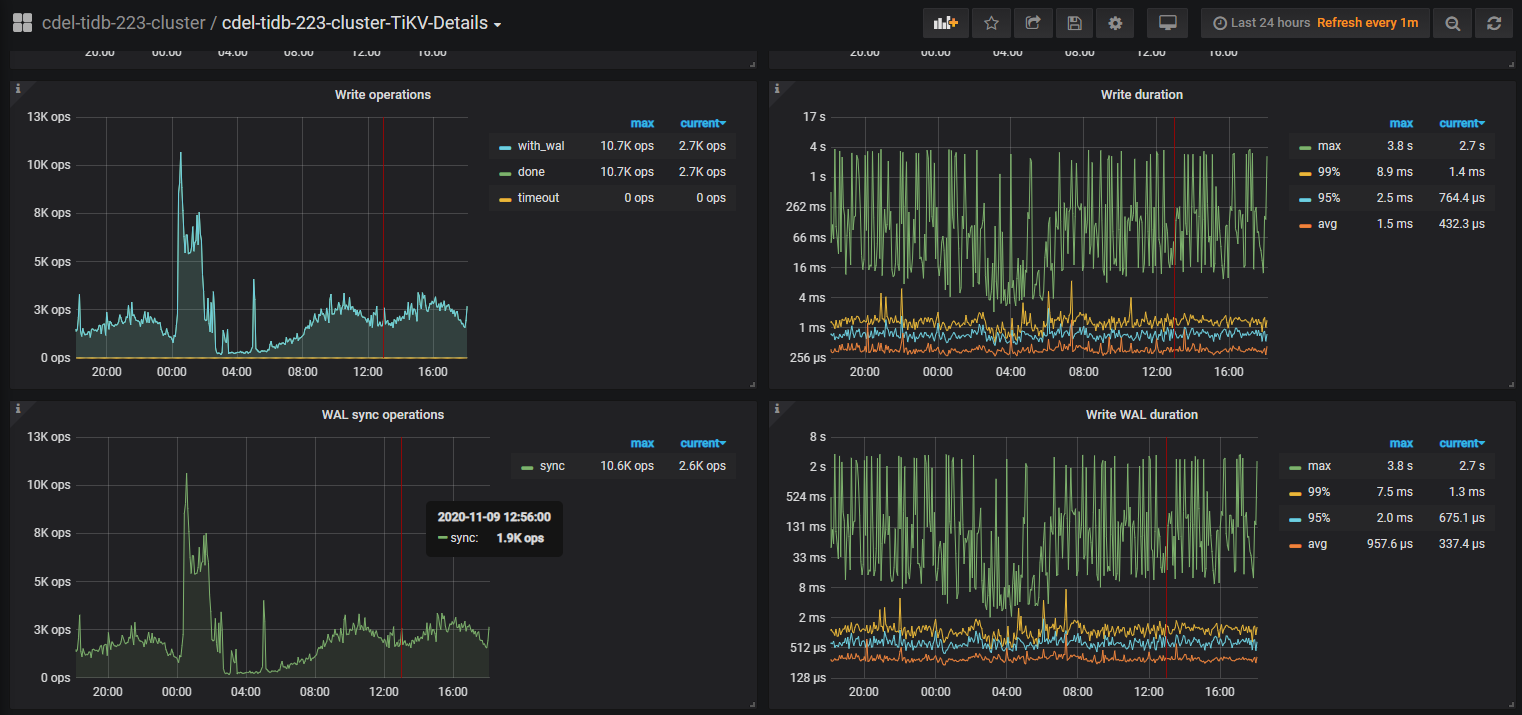Toggle the with_wal series in legend
This screenshot has width=1522, height=715.
540,146
